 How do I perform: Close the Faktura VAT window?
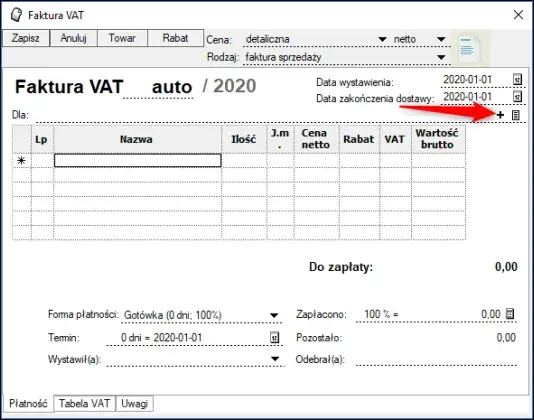tap(518, 15)
